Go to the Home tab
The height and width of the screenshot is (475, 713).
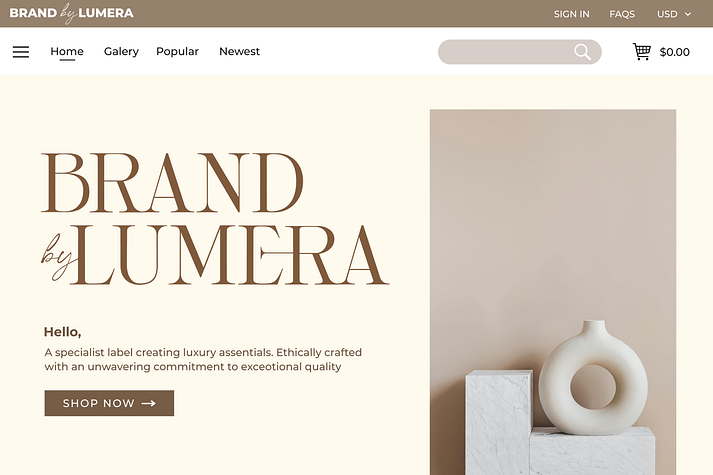67,51
